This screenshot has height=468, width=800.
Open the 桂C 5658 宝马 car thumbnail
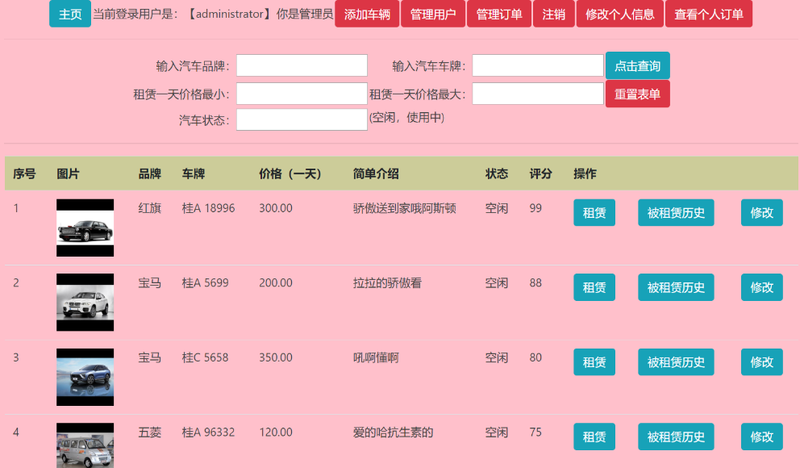[85, 377]
